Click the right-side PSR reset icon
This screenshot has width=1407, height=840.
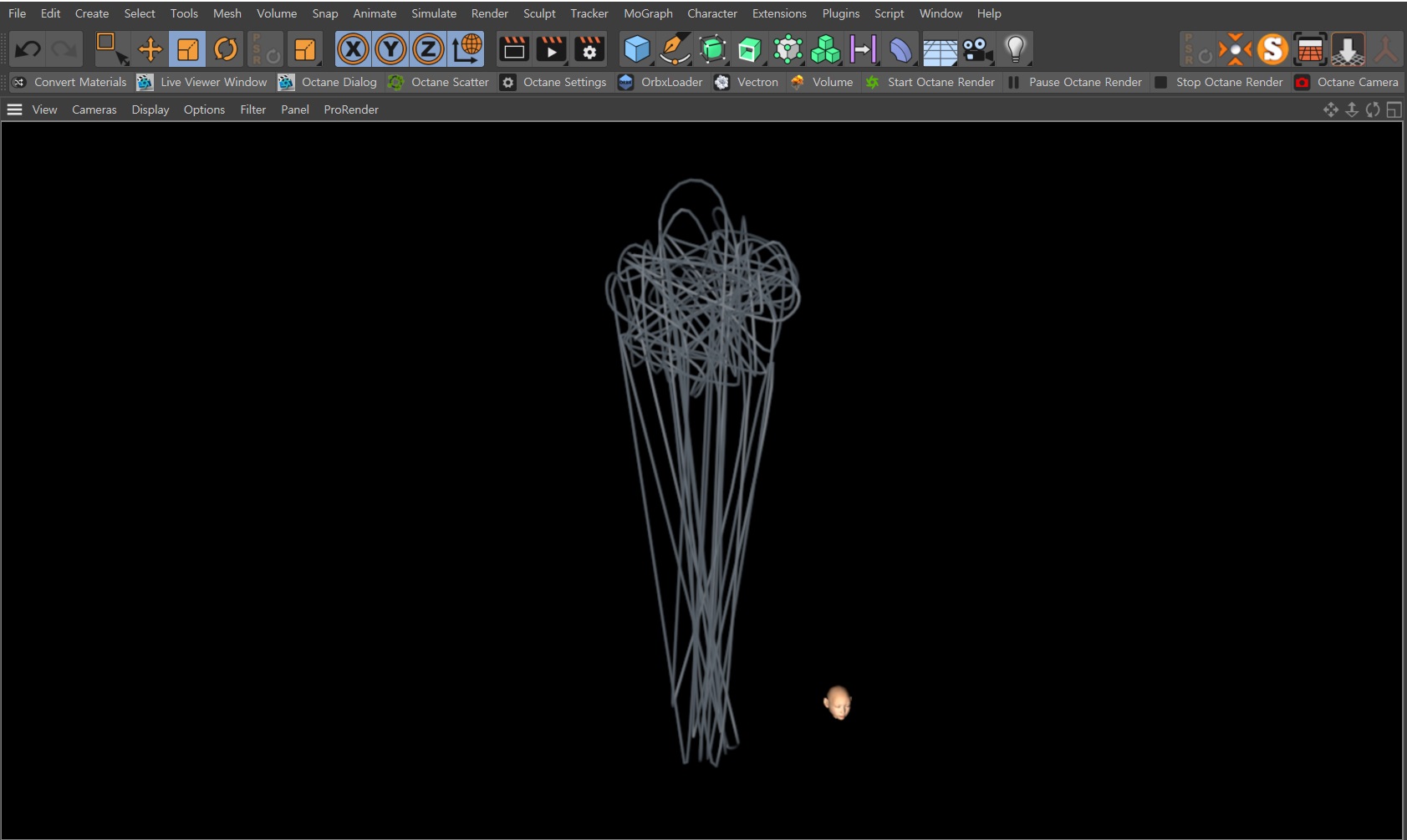(x=1197, y=49)
